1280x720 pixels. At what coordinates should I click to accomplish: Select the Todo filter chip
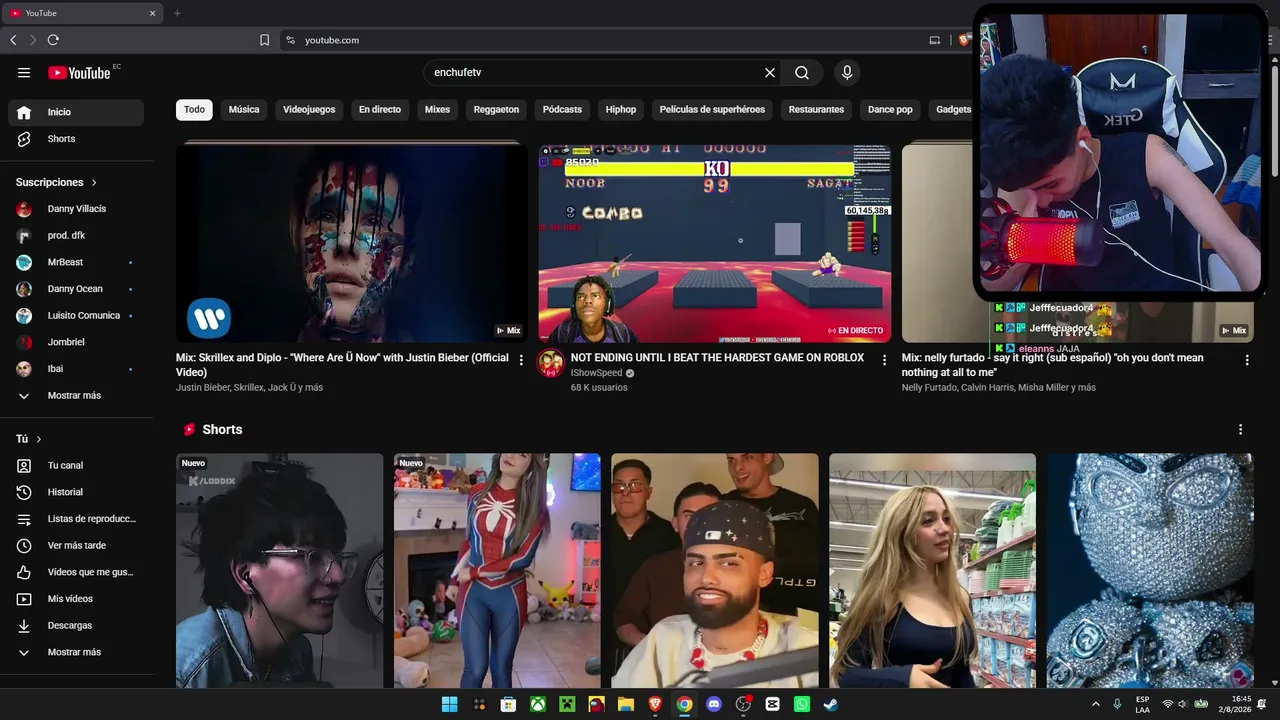click(x=194, y=109)
